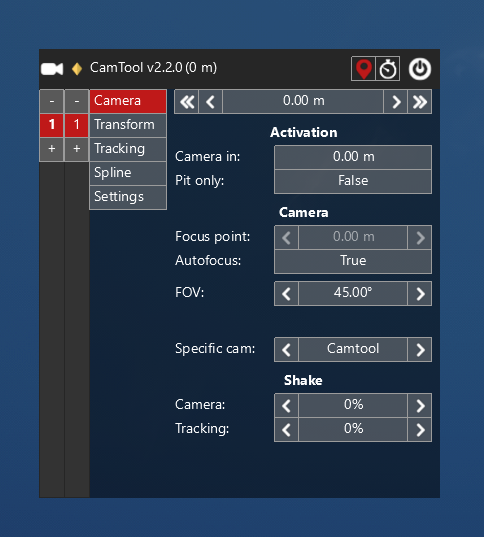Toggle Autofocus True value

353,262
